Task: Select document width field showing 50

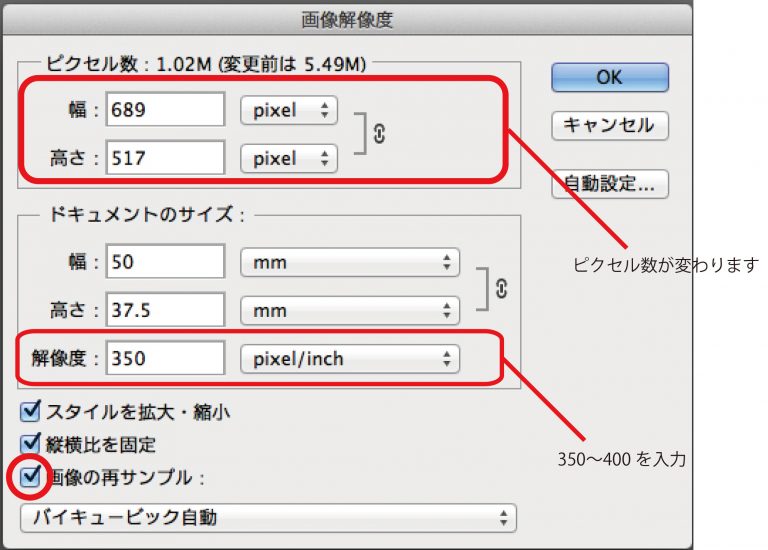Action: 165,263
